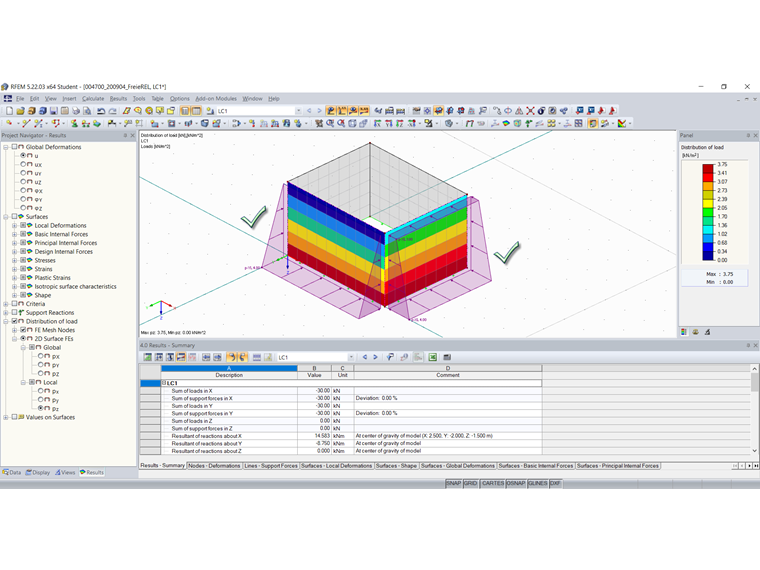Click the Save diskette icon in the toolbar

pos(54,111)
